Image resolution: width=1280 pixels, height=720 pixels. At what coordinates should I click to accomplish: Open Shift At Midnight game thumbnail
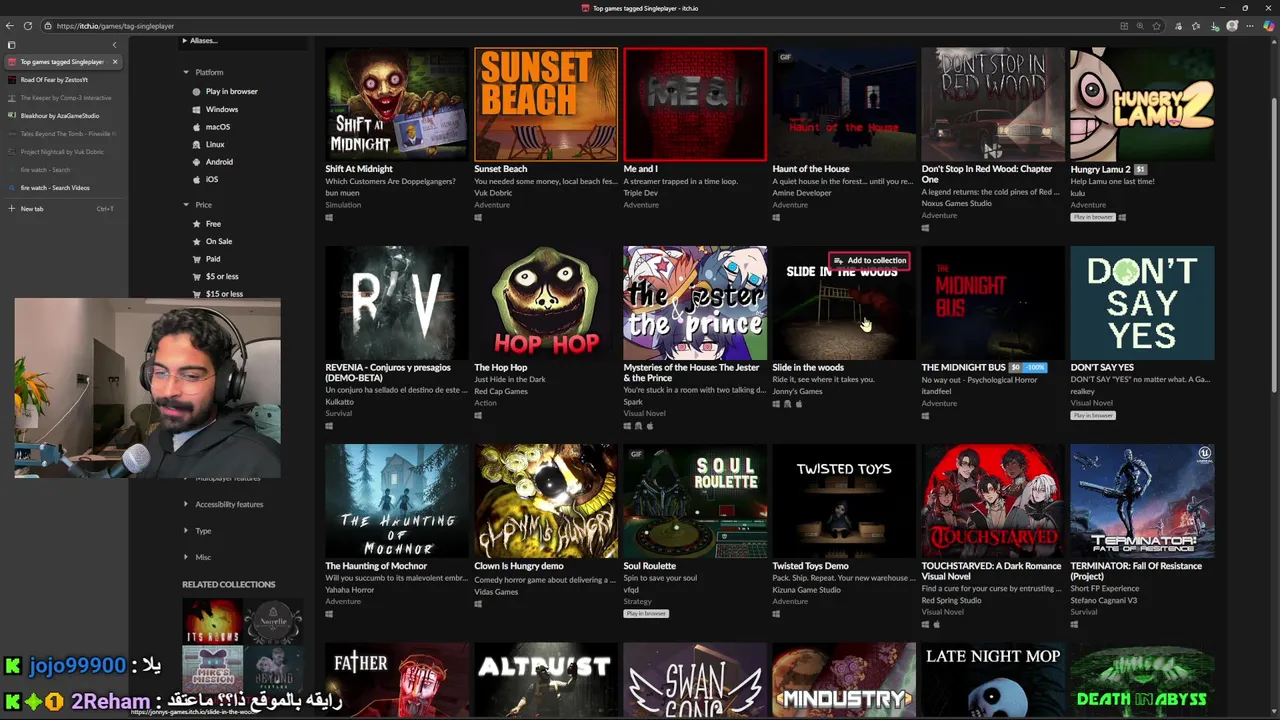397,104
